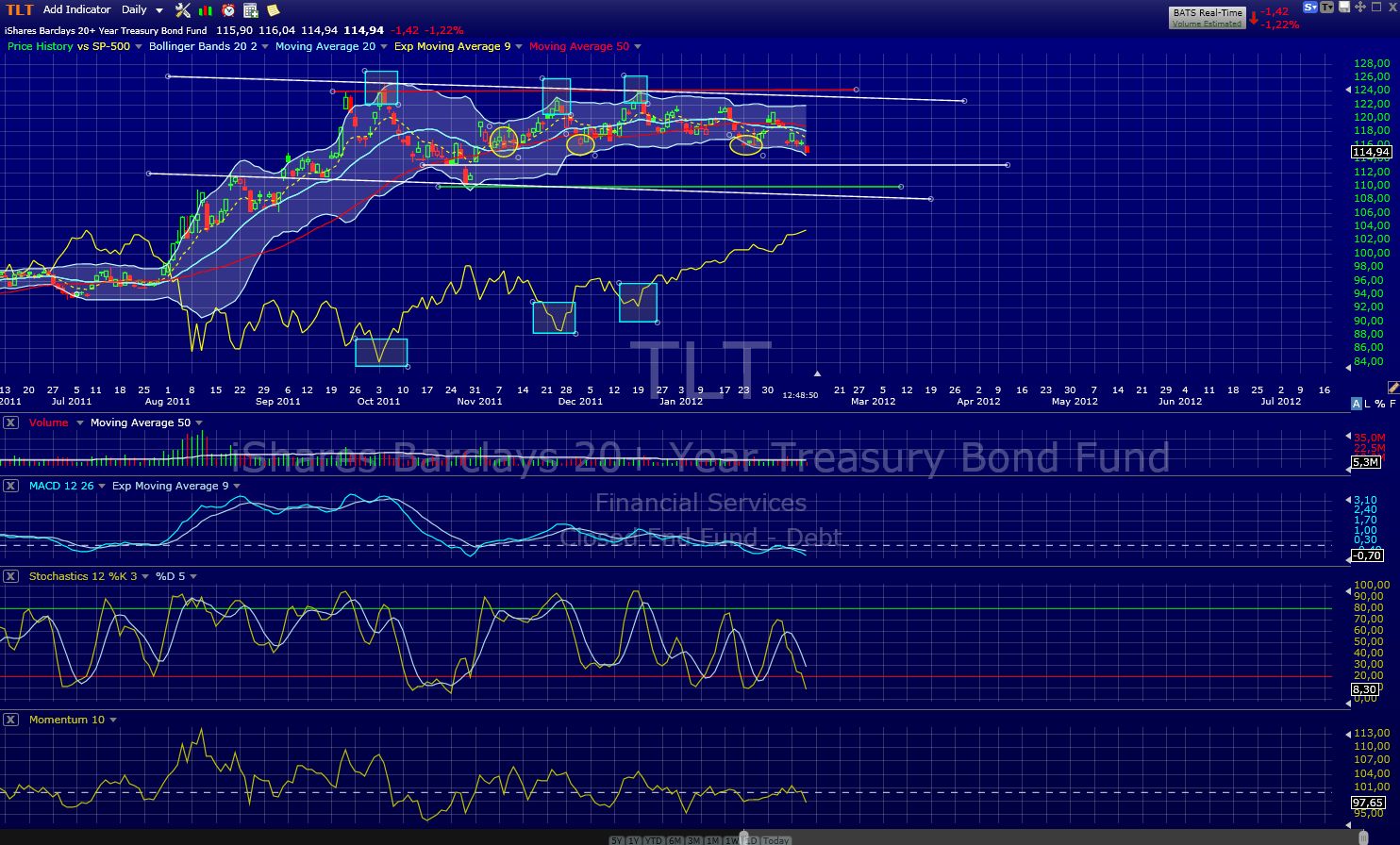1400x845 pixels.
Task: Expand the MACD Exp Moving Average 9 dropdown
Action: coord(236,486)
